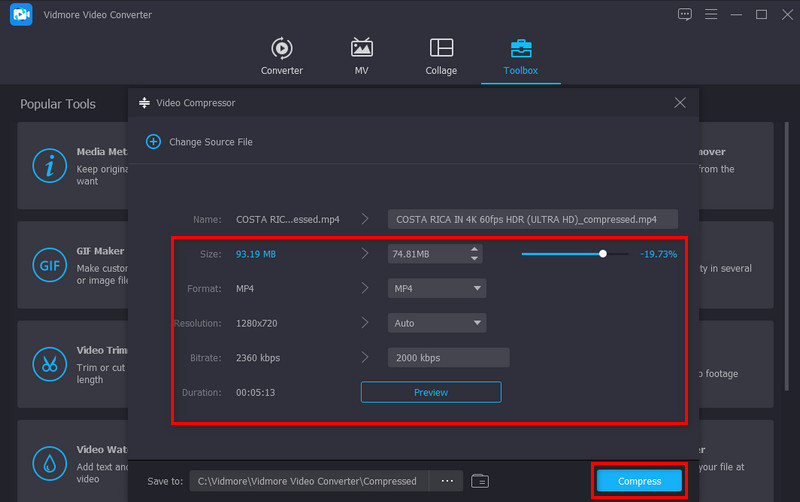Open the output folder icon
The width and height of the screenshot is (800, 502).
(480, 481)
